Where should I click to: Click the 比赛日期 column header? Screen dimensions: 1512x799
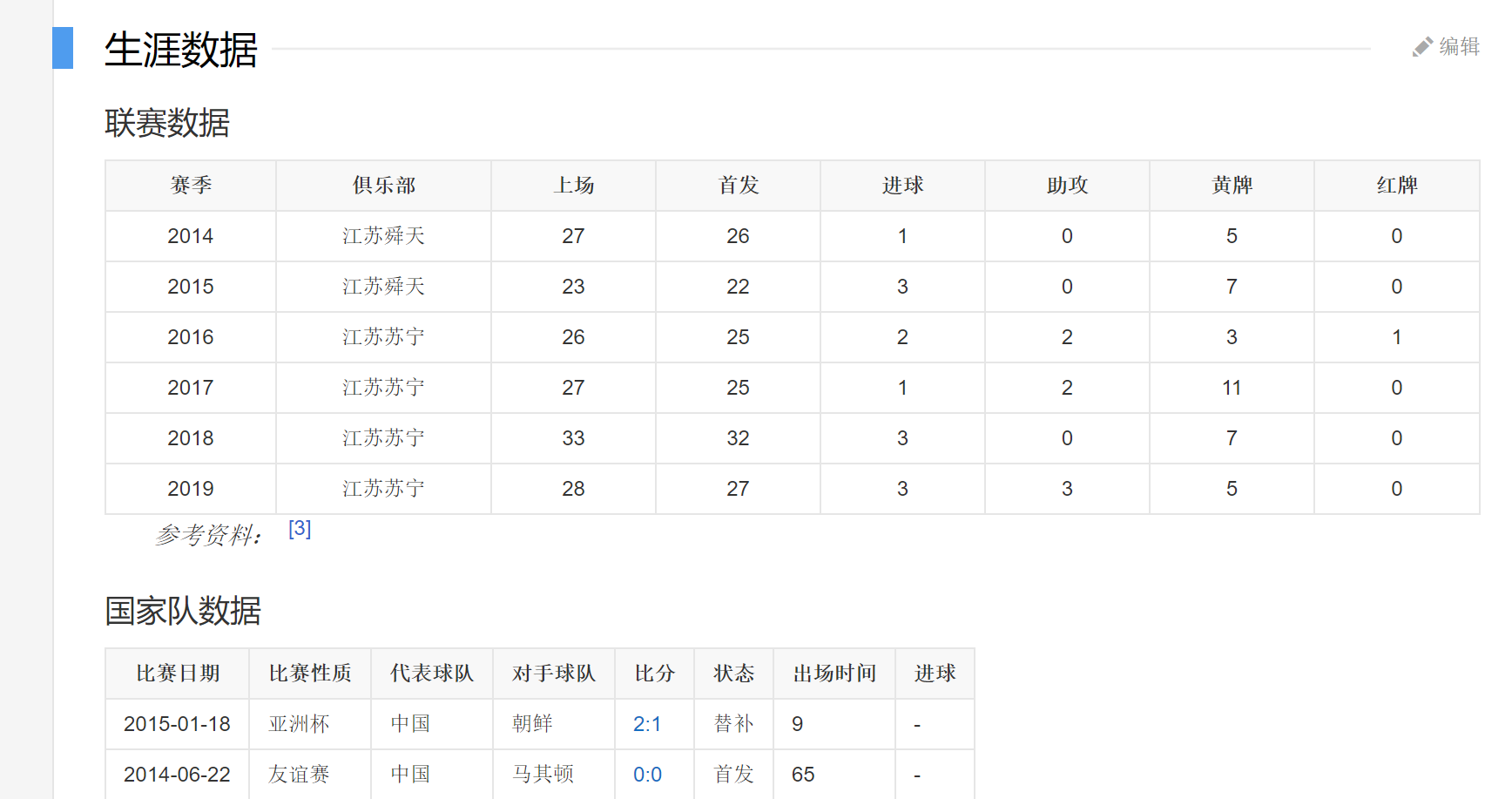178,674
